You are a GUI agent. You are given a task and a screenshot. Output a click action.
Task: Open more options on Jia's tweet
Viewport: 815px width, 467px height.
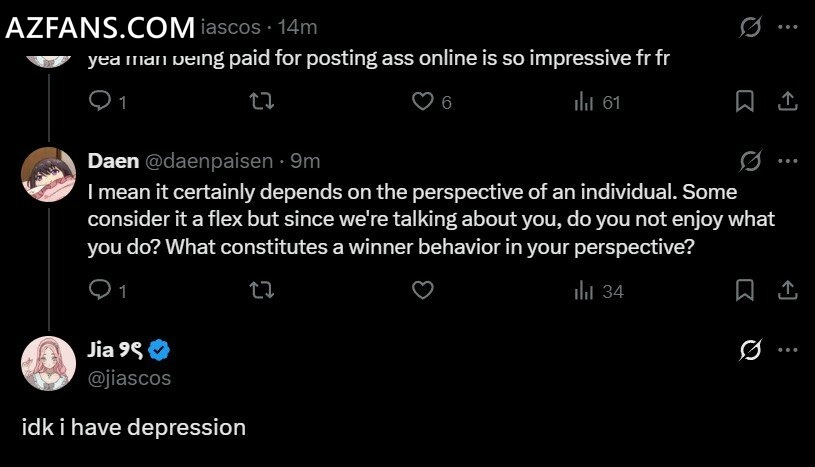coord(787,349)
